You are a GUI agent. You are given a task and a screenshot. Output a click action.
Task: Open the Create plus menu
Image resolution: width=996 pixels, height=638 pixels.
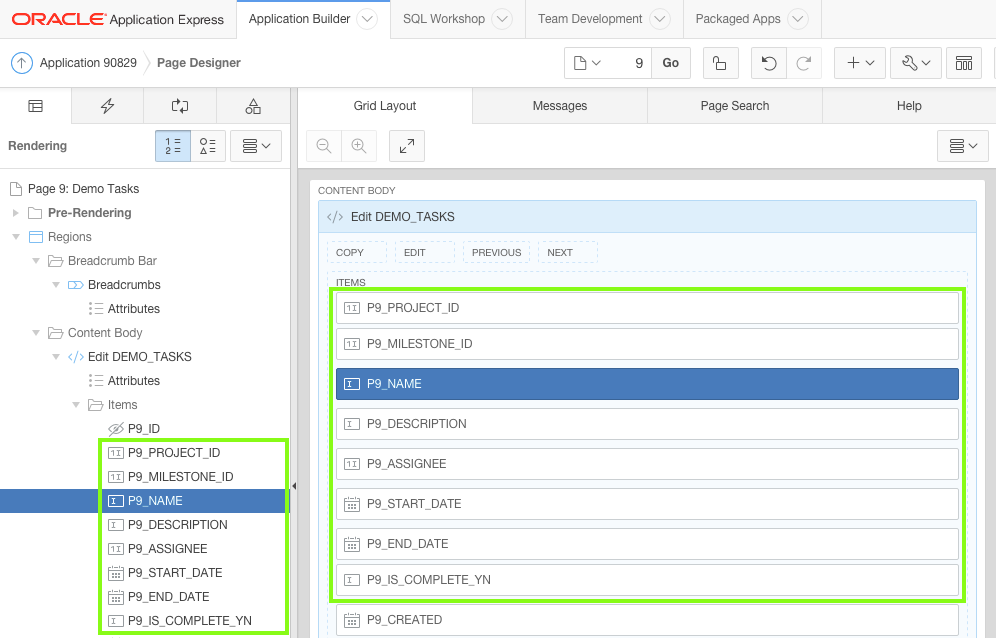tap(859, 63)
